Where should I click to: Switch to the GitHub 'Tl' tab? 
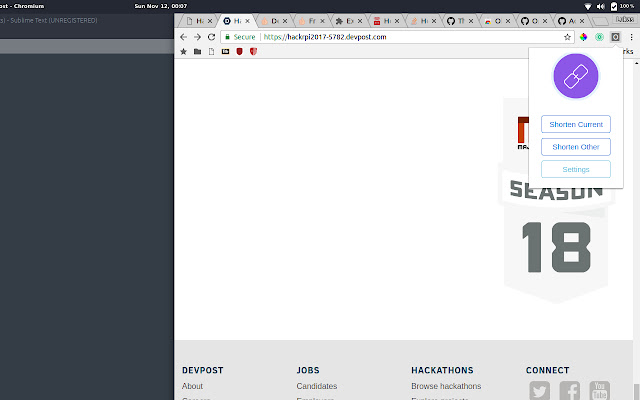[x=460, y=21]
